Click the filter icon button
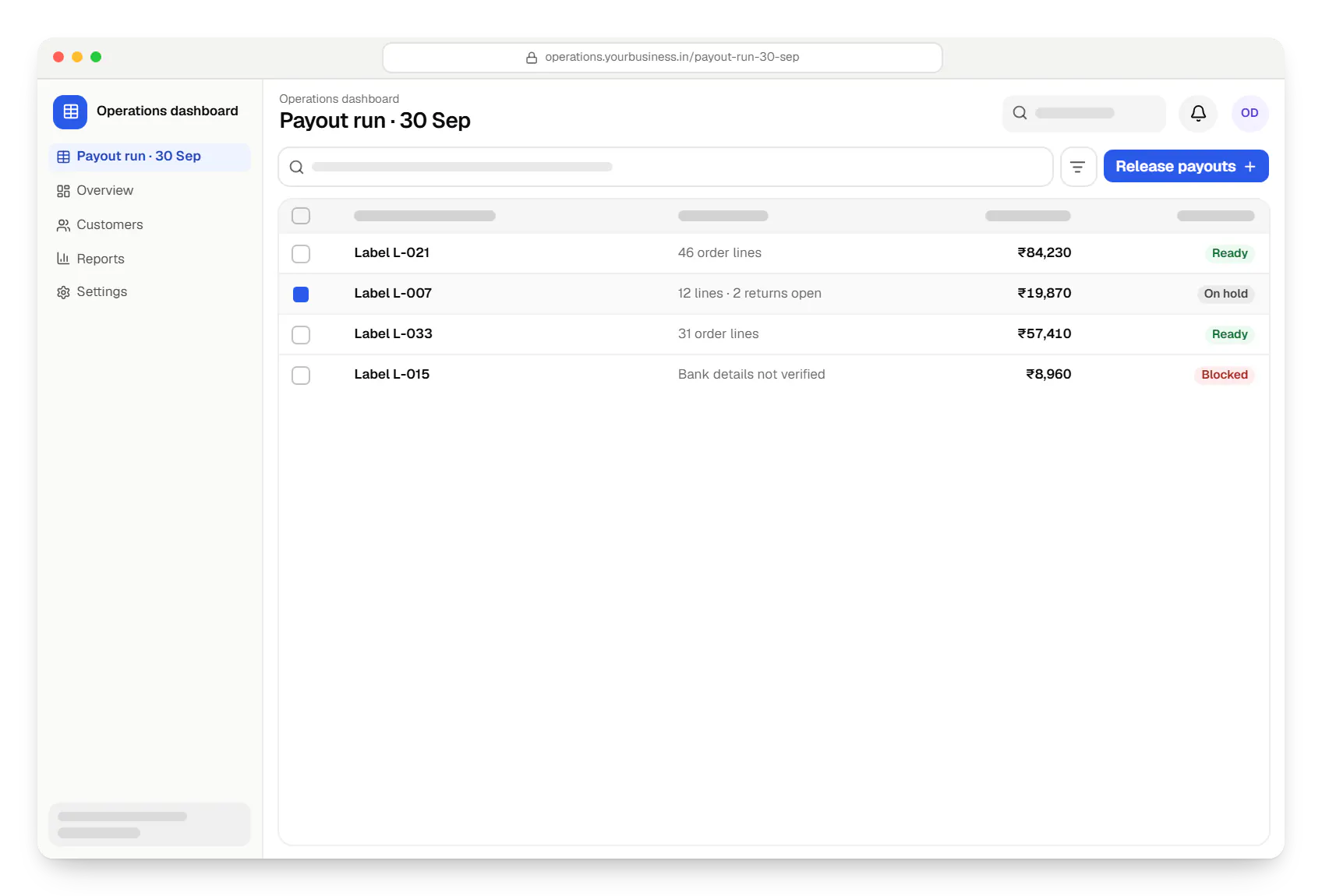Screen dimensions: 1322x896 (1078, 167)
